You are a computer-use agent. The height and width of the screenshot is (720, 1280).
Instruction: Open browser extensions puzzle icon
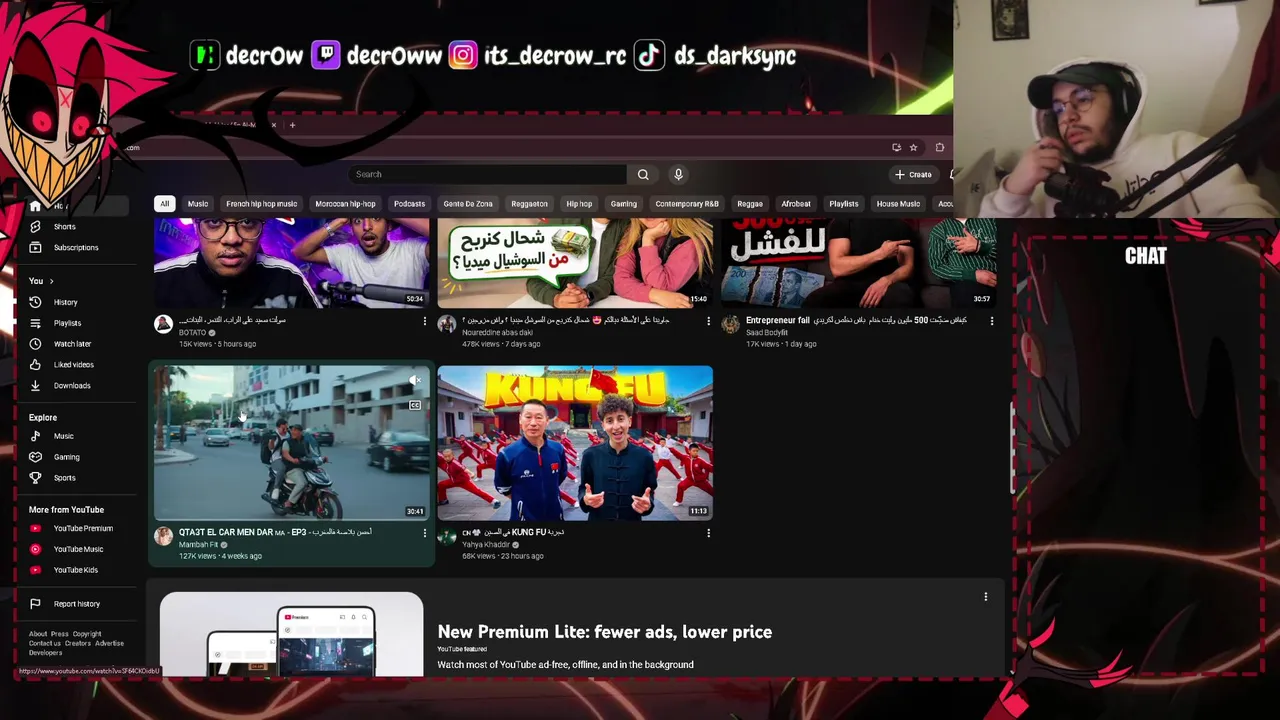pyautogui.click(x=939, y=147)
